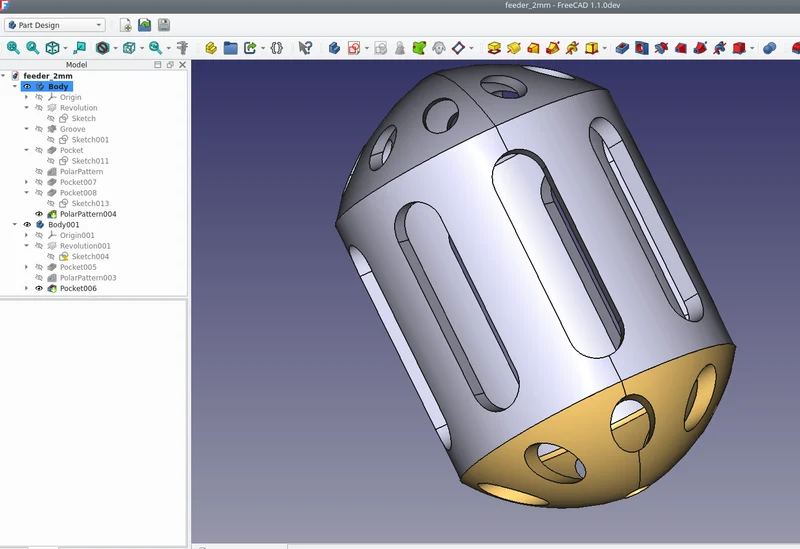
Task: Select the Sketch011 tree item
Action: (90, 161)
